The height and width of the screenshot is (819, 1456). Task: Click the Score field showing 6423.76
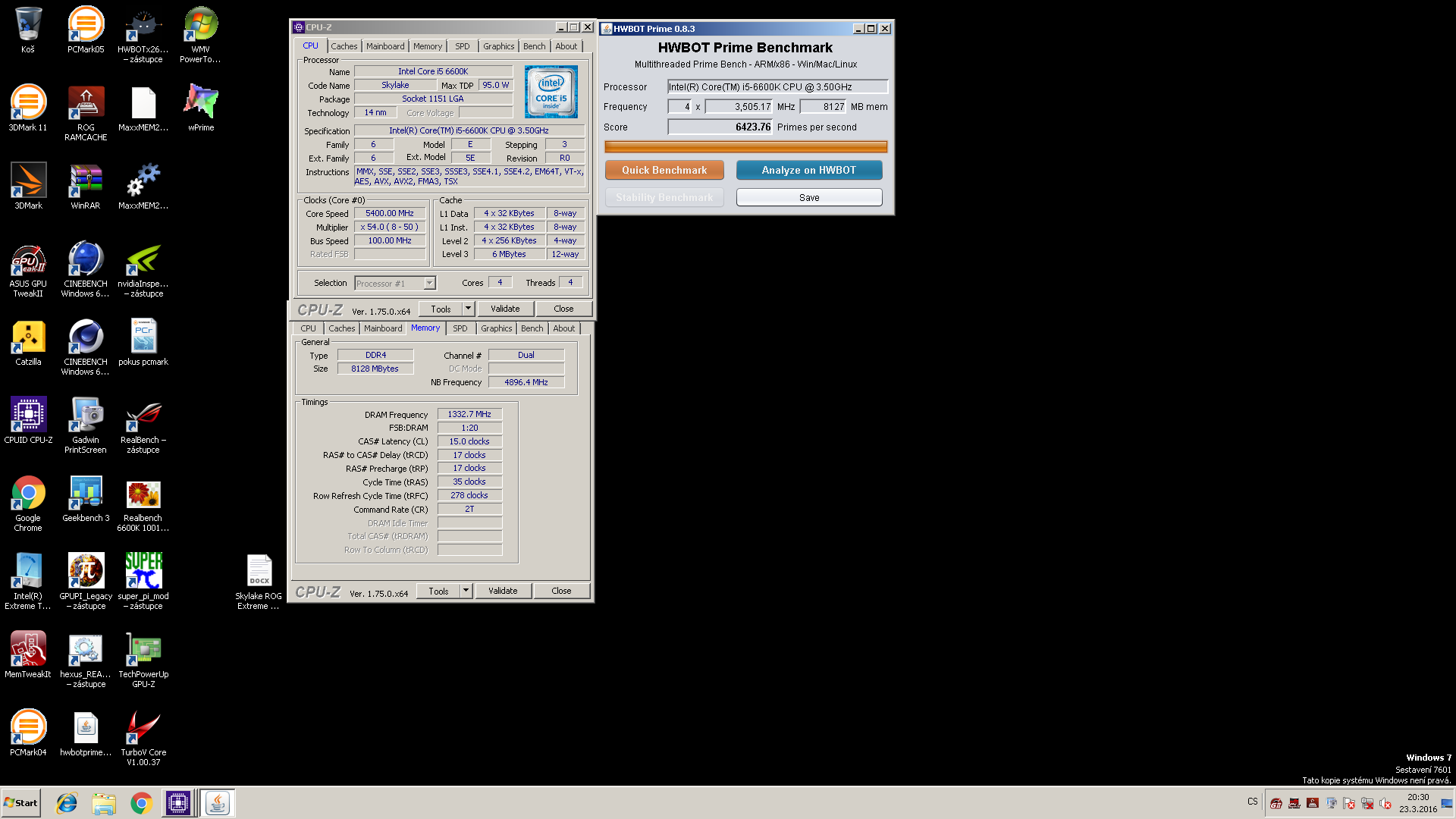pos(720,127)
